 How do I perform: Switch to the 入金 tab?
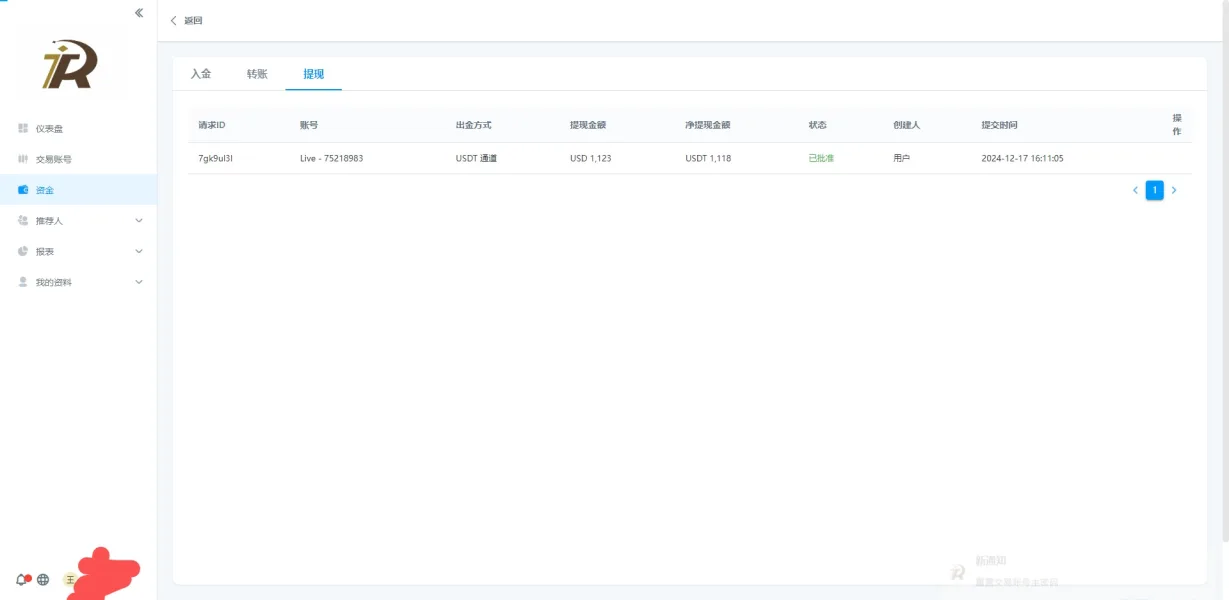tap(201, 74)
